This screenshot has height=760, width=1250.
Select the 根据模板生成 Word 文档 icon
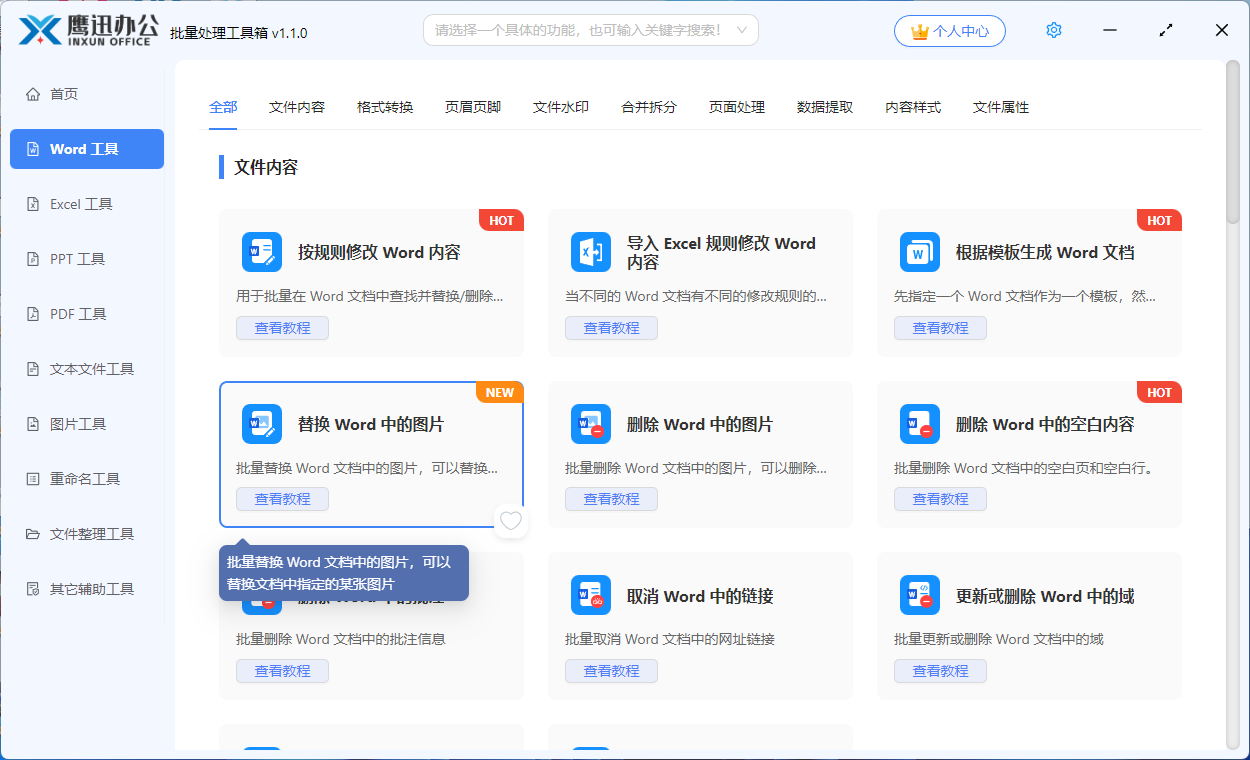[x=920, y=252]
